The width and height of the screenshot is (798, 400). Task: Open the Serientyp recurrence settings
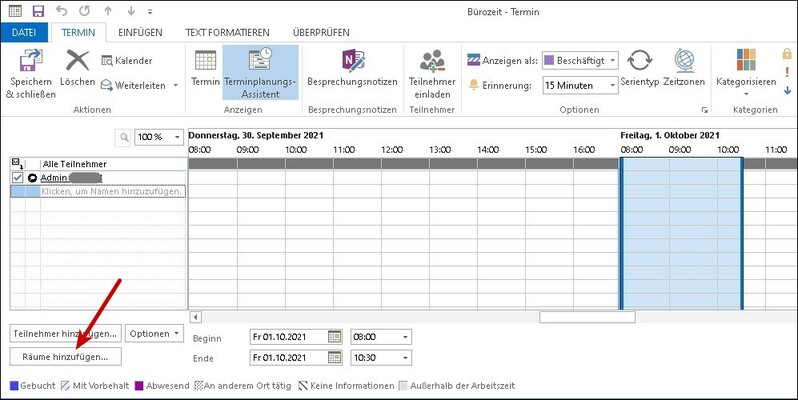[x=639, y=62]
